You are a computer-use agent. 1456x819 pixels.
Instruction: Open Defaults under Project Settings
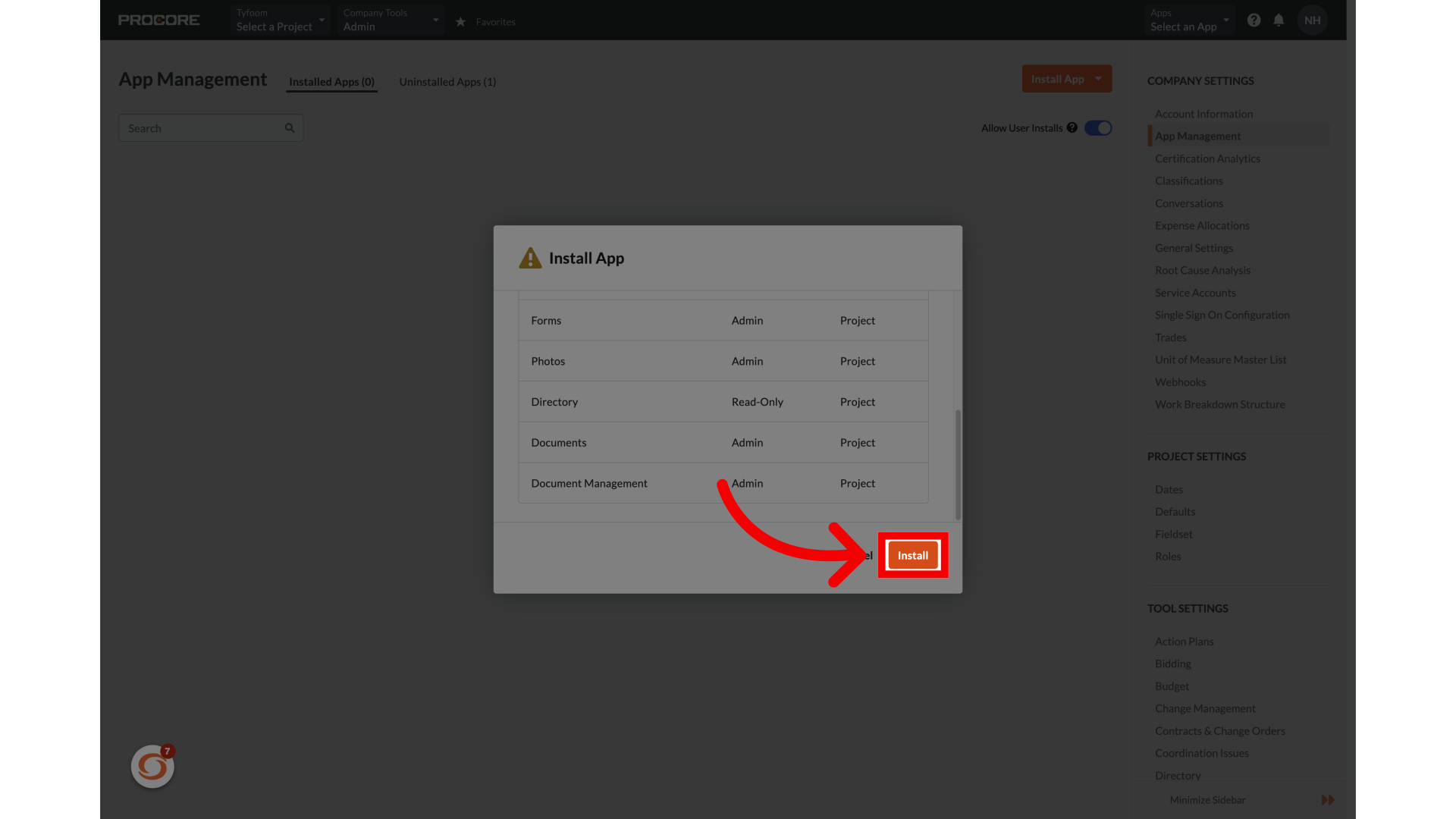click(x=1175, y=512)
